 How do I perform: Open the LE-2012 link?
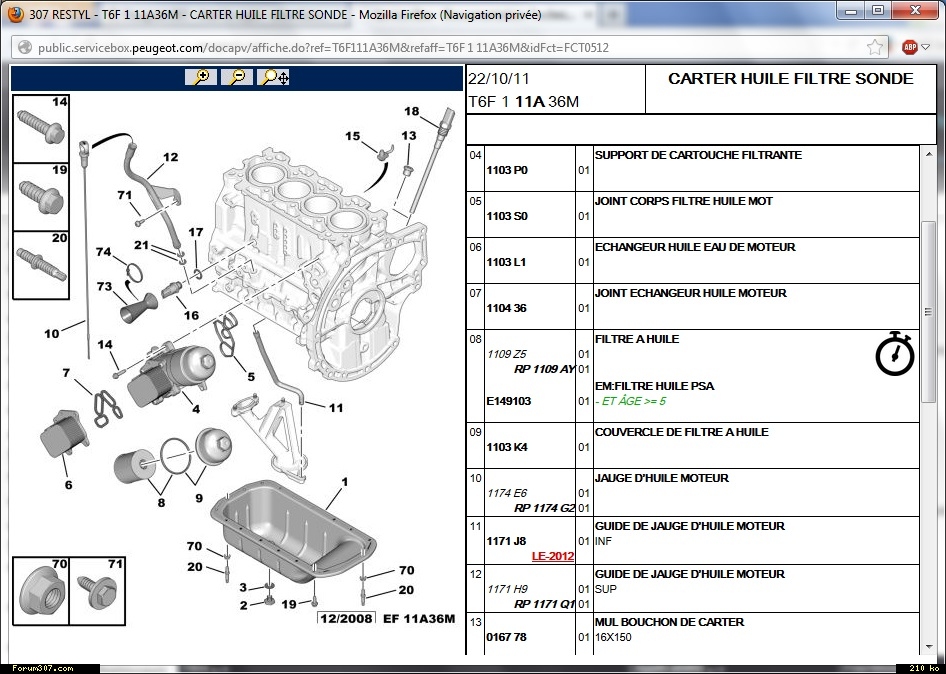point(553,556)
